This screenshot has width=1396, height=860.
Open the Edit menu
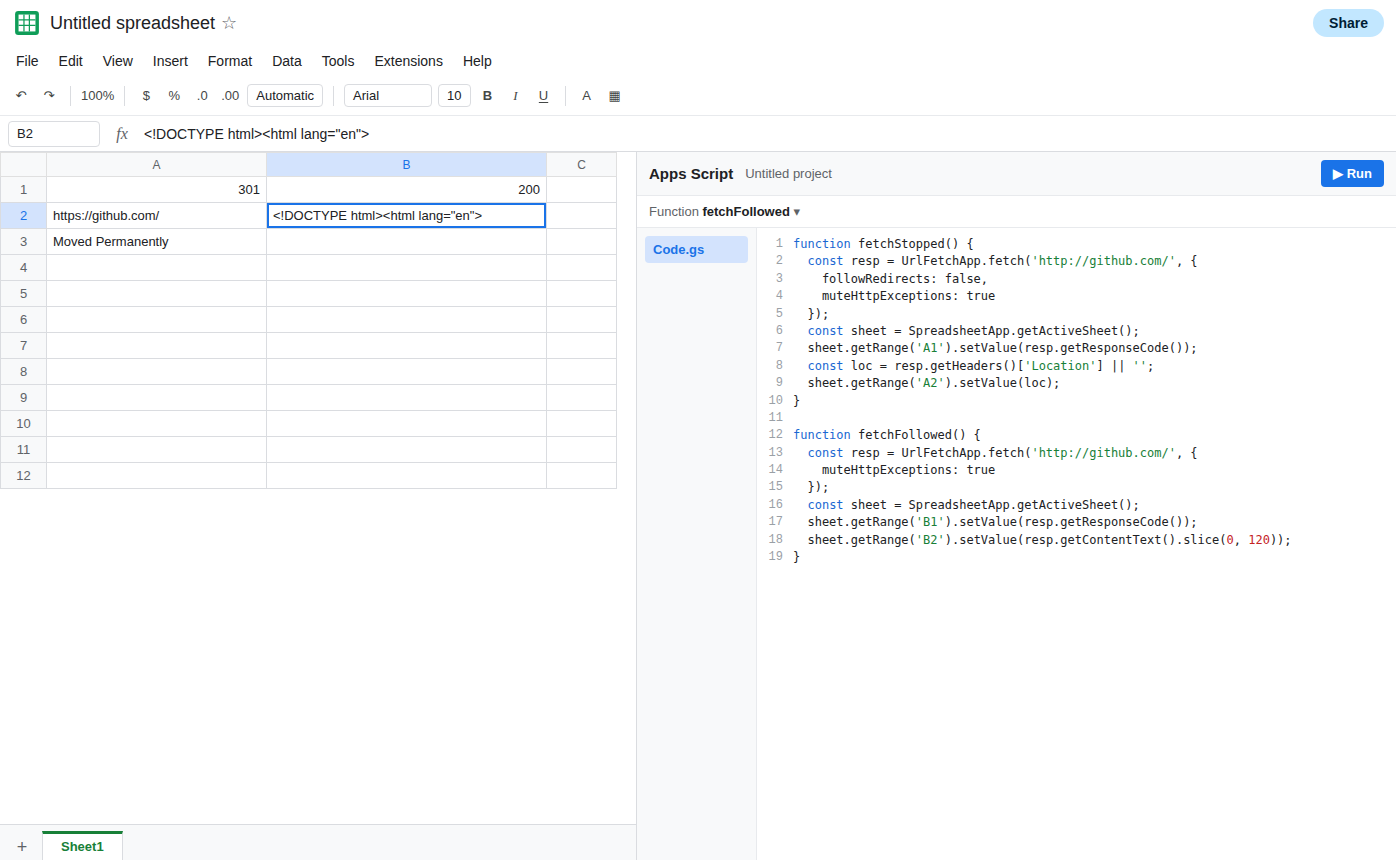click(71, 61)
